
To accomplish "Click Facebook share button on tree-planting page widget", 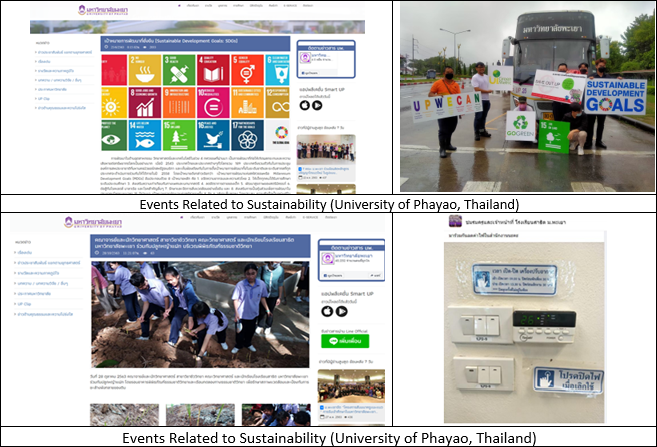I will click(375, 276).
